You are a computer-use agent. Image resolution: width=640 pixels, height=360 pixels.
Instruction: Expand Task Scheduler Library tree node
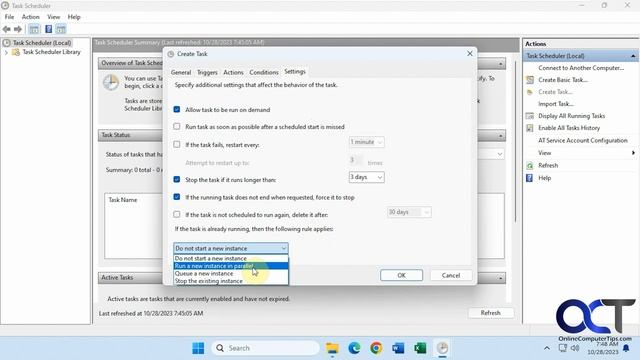[x=6, y=52]
